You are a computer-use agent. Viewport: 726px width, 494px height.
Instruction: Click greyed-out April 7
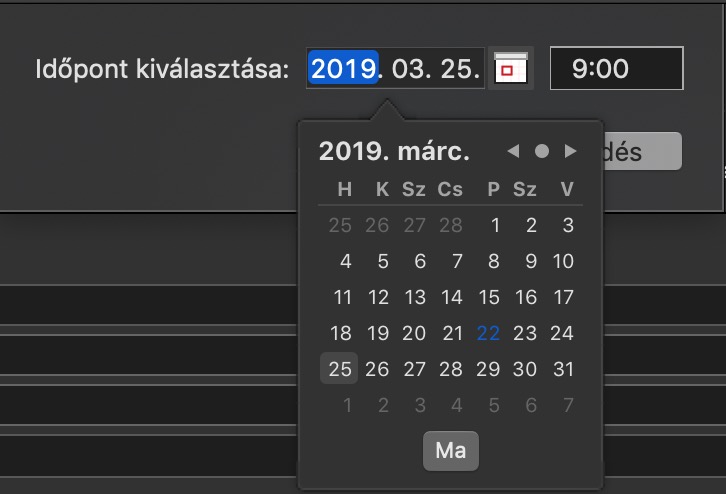click(x=568, y=405)
